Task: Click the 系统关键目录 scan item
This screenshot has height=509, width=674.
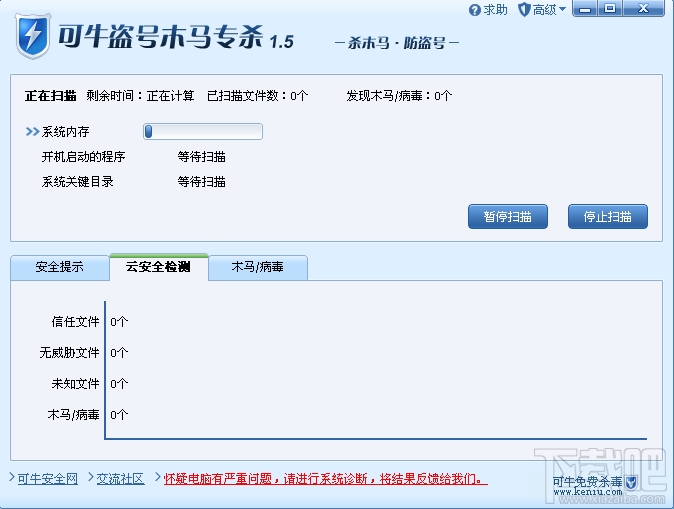Action: [x=78, y=182]
